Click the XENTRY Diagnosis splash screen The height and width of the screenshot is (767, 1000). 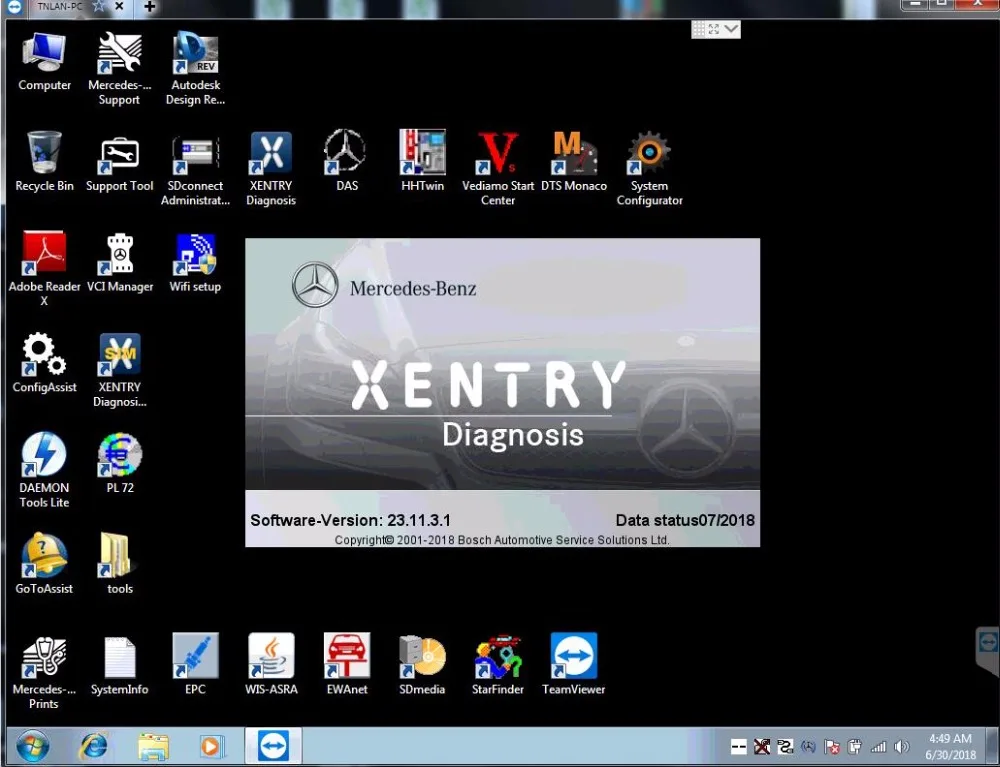pyautogui.click(x=503, y=392)
